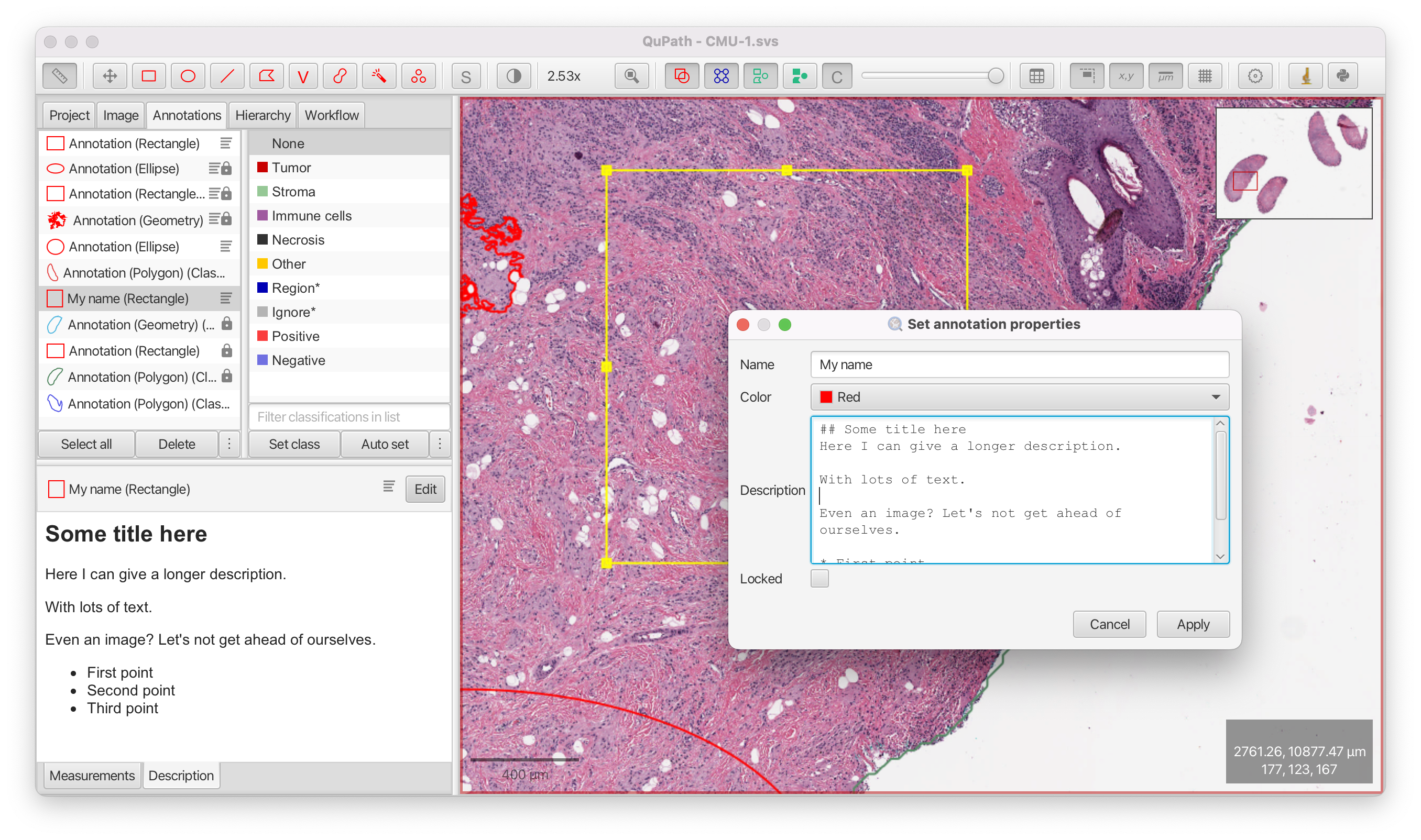The width and height of the screenshot is (1421, 840).
Task: Switch to the Hierarchy tab
Action: [x=263, y=115]
